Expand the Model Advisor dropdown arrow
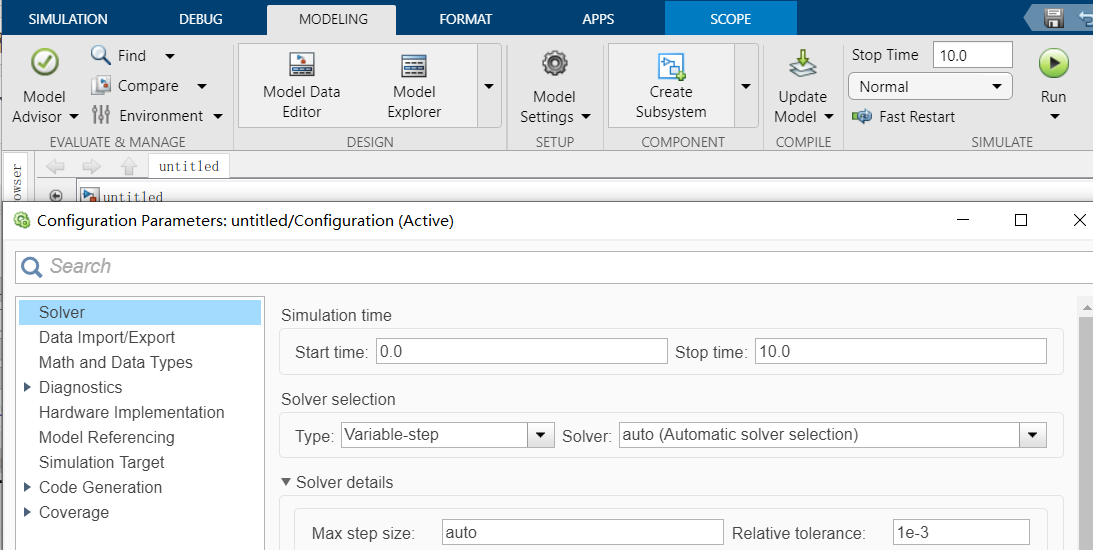This screenshot has height=550, width=1093. pos(75,116)
